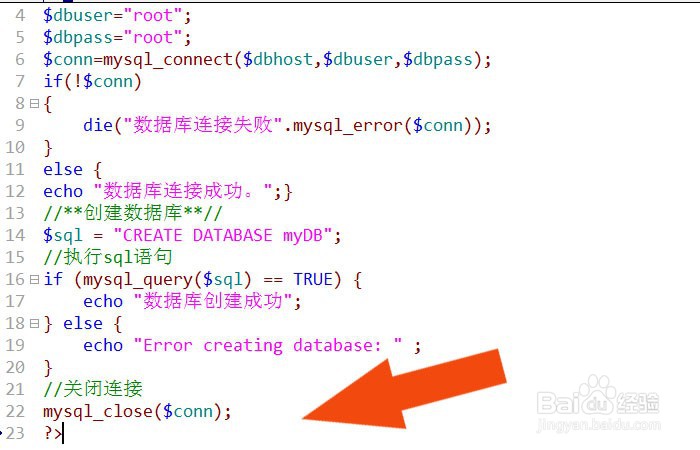Click the orange arrow annotation

pyautogui.click(x=404, y=388)
